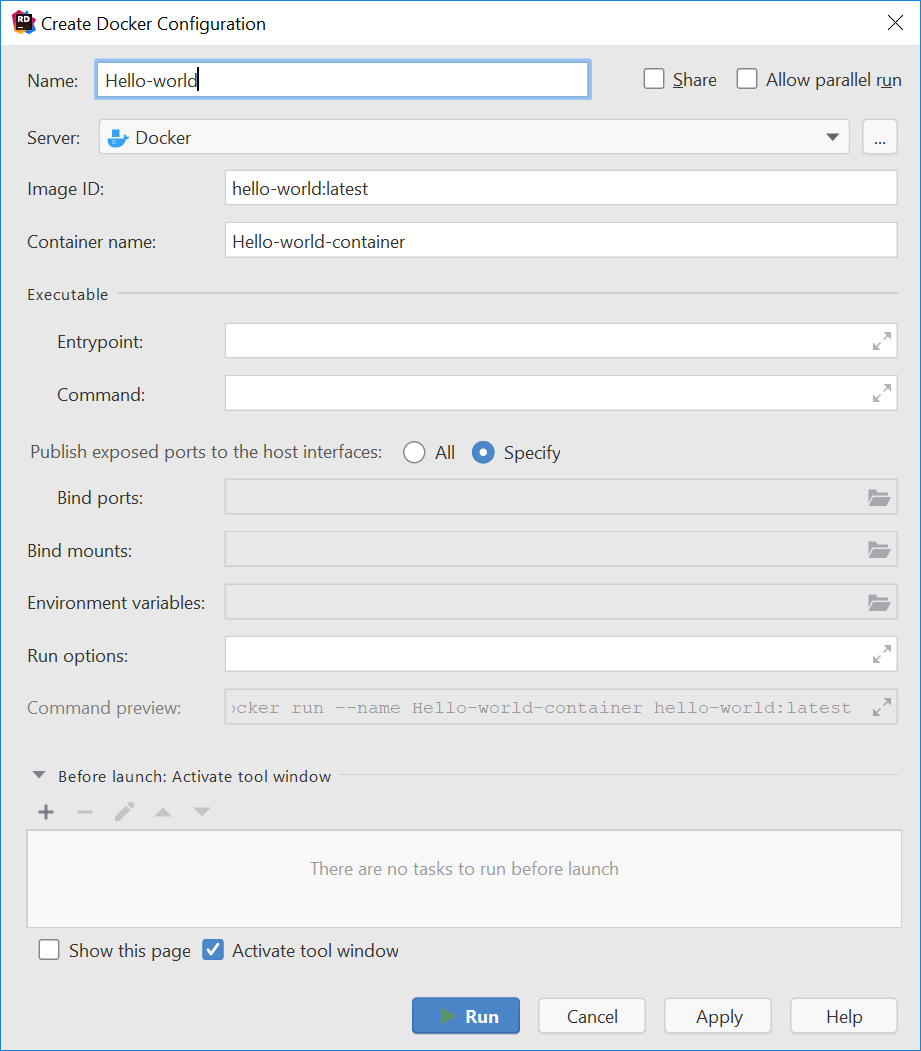Viewport: 921px width, 1051px height.
Task: Click the server browse ellipsis button
Action: [879, 138]
